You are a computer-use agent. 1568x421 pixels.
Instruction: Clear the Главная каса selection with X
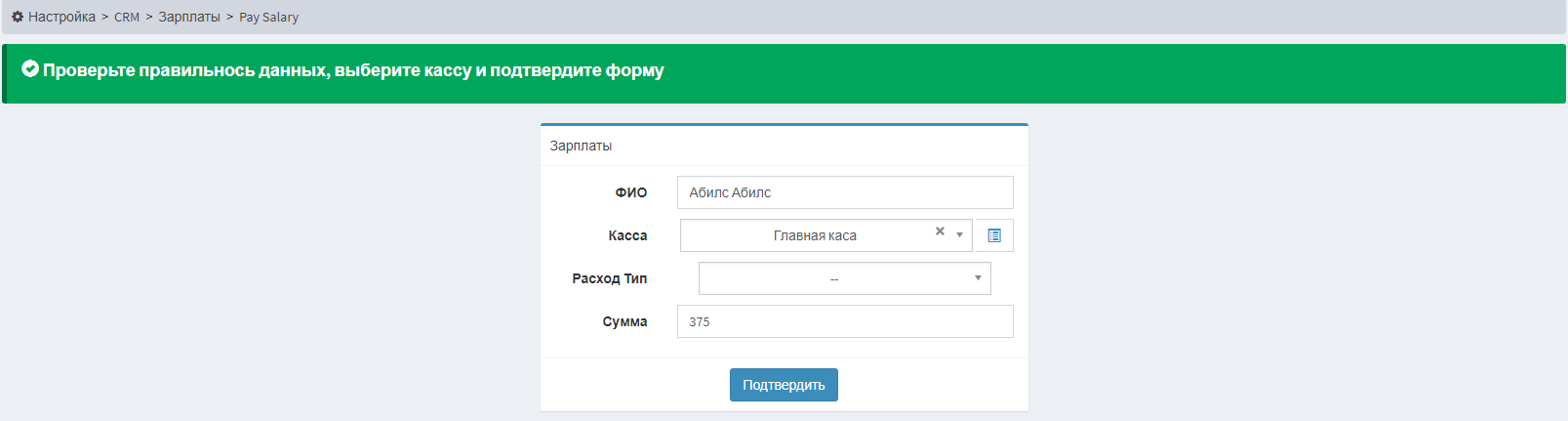(x=940, y=232)
